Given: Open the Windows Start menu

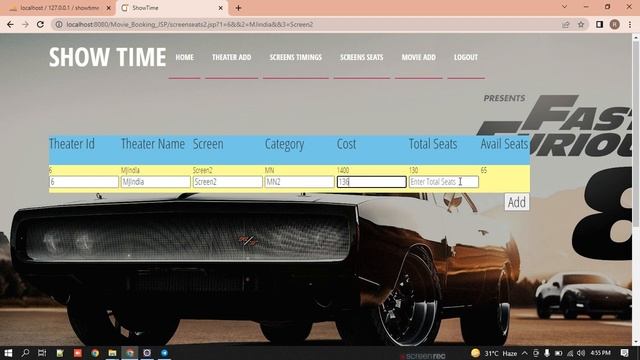Looking at the screenshot, I should [8, 353].
